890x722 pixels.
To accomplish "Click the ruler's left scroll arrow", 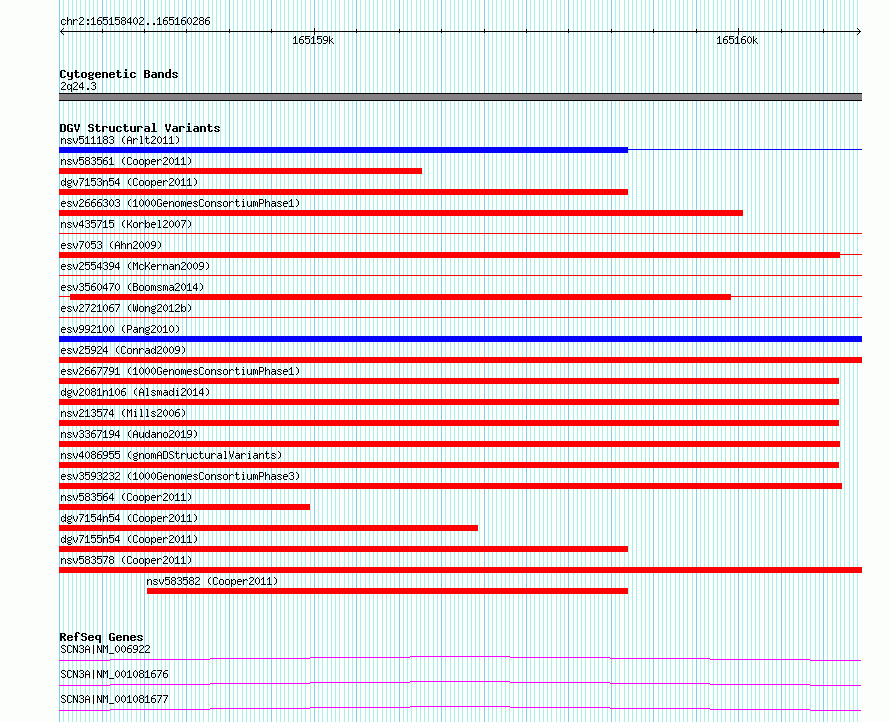I will 62,31.
